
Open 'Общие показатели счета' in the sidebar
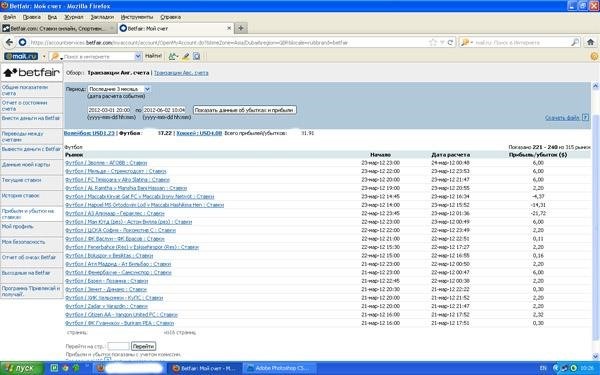(25, 90)
